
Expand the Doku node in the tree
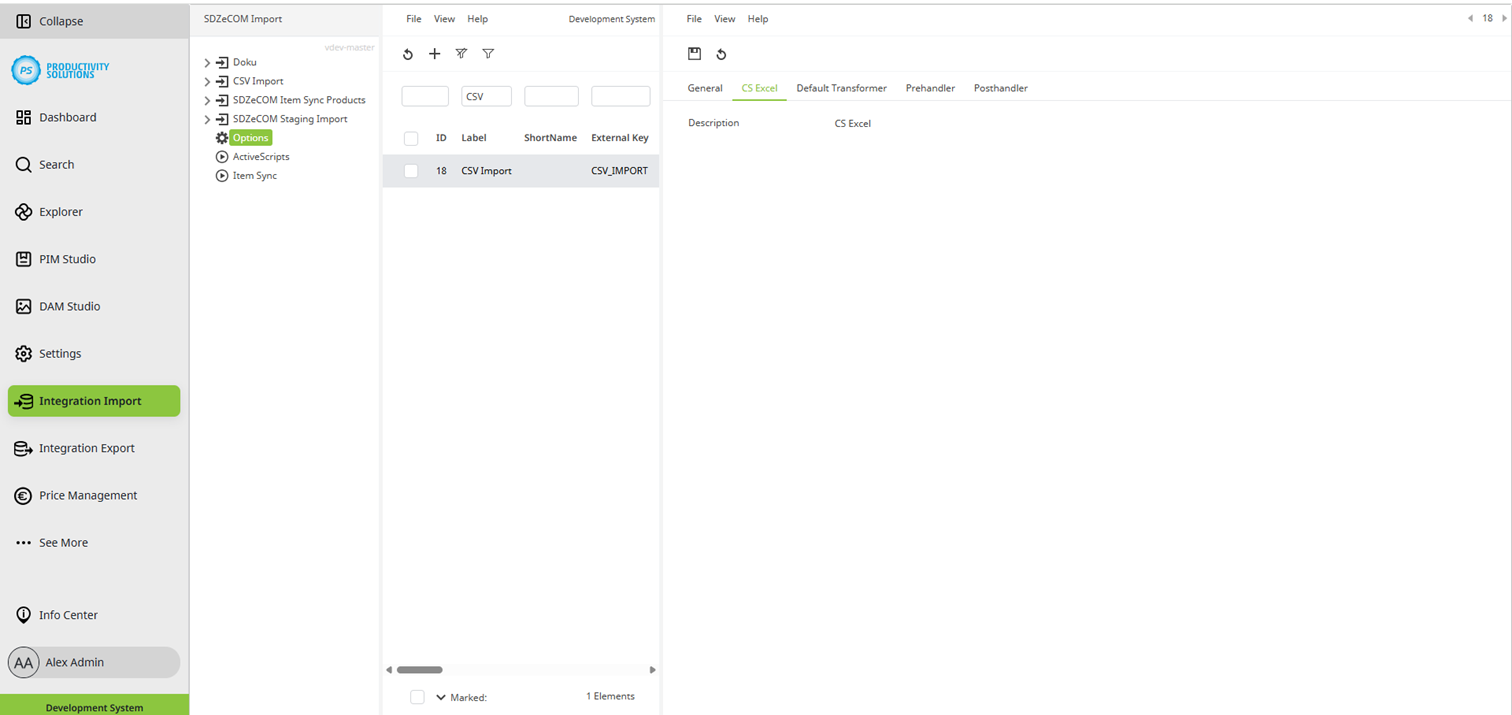(207, 61)
